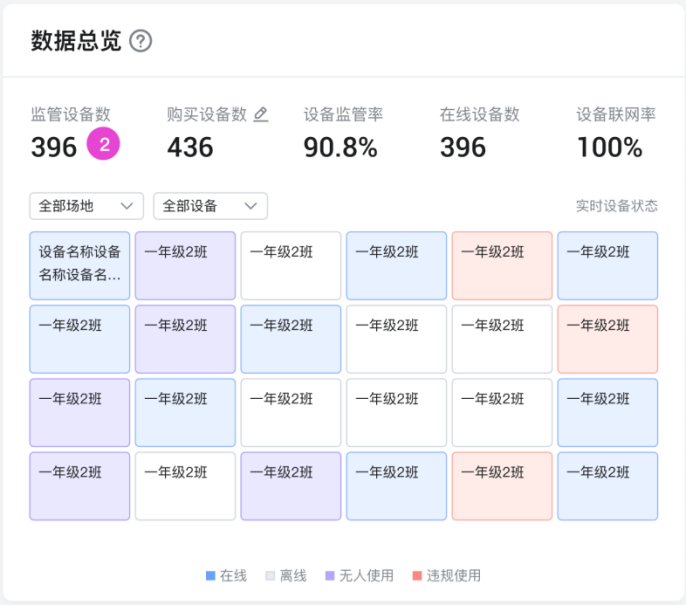Click the pink badge showing 2
This screenshot has width=686, height=605.
tap(103, 144)
